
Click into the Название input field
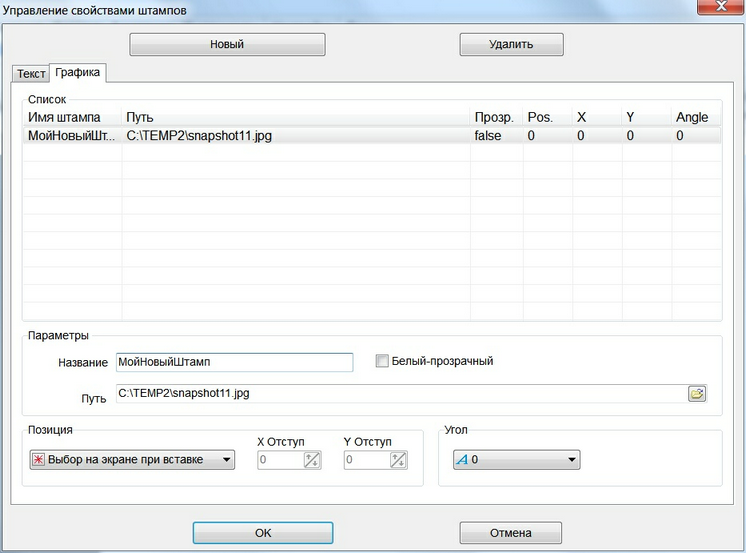click(x=235, y=362)
